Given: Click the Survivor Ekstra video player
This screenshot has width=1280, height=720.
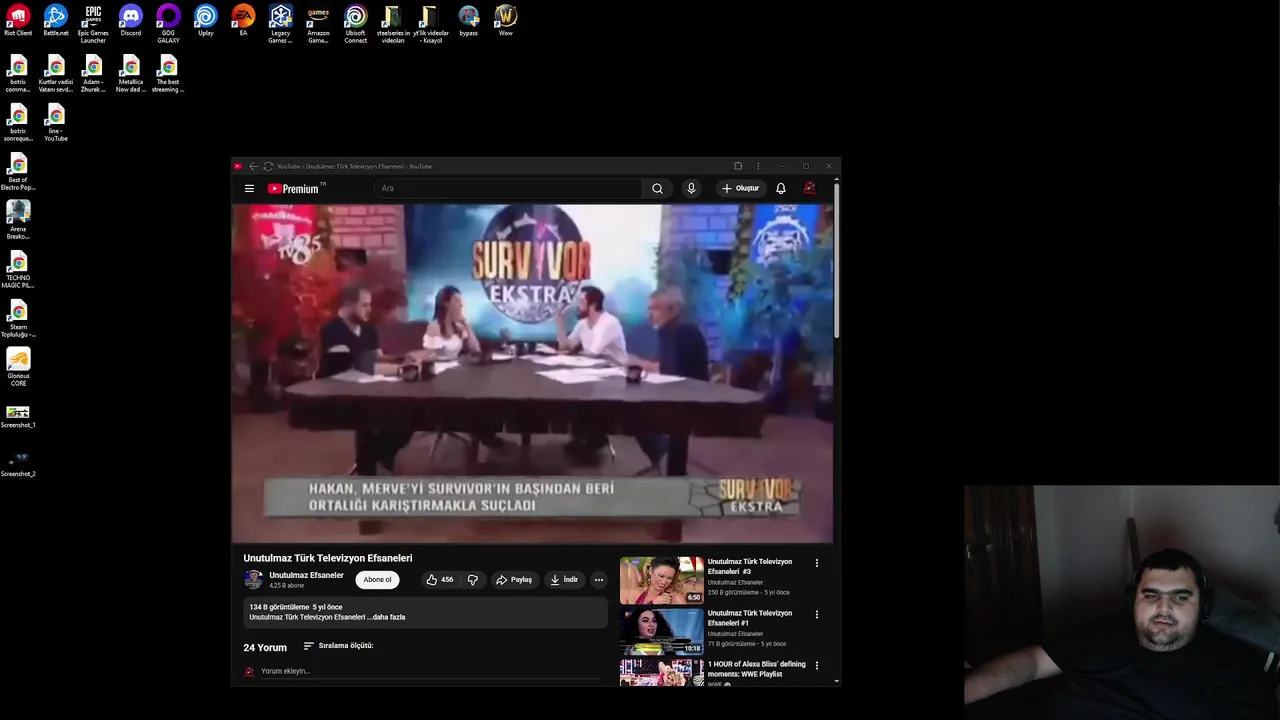Looking at the screenshot, I should click(x=532, y=373).
